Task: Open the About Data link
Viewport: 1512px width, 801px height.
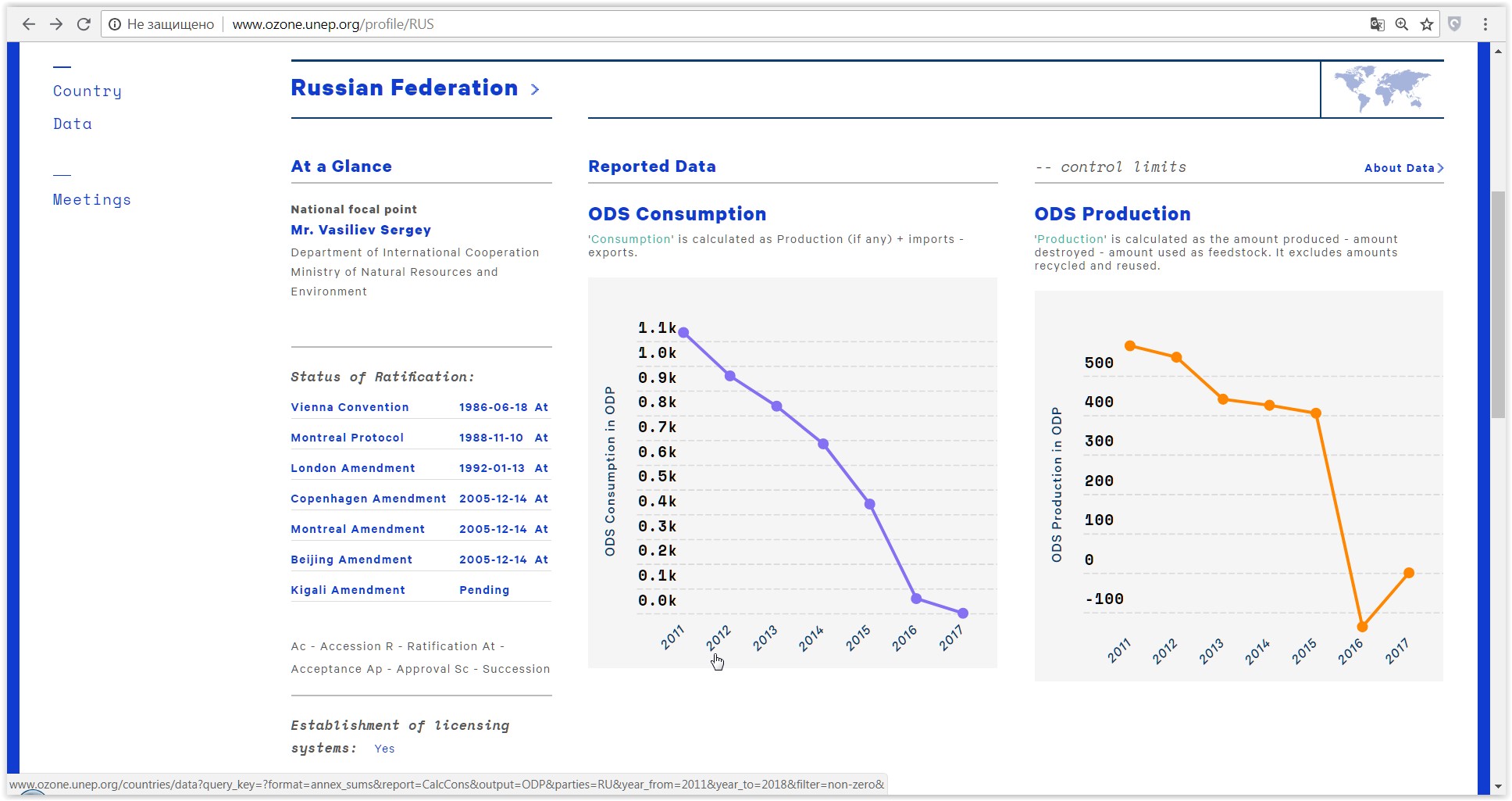Action: pos(1403,168)
